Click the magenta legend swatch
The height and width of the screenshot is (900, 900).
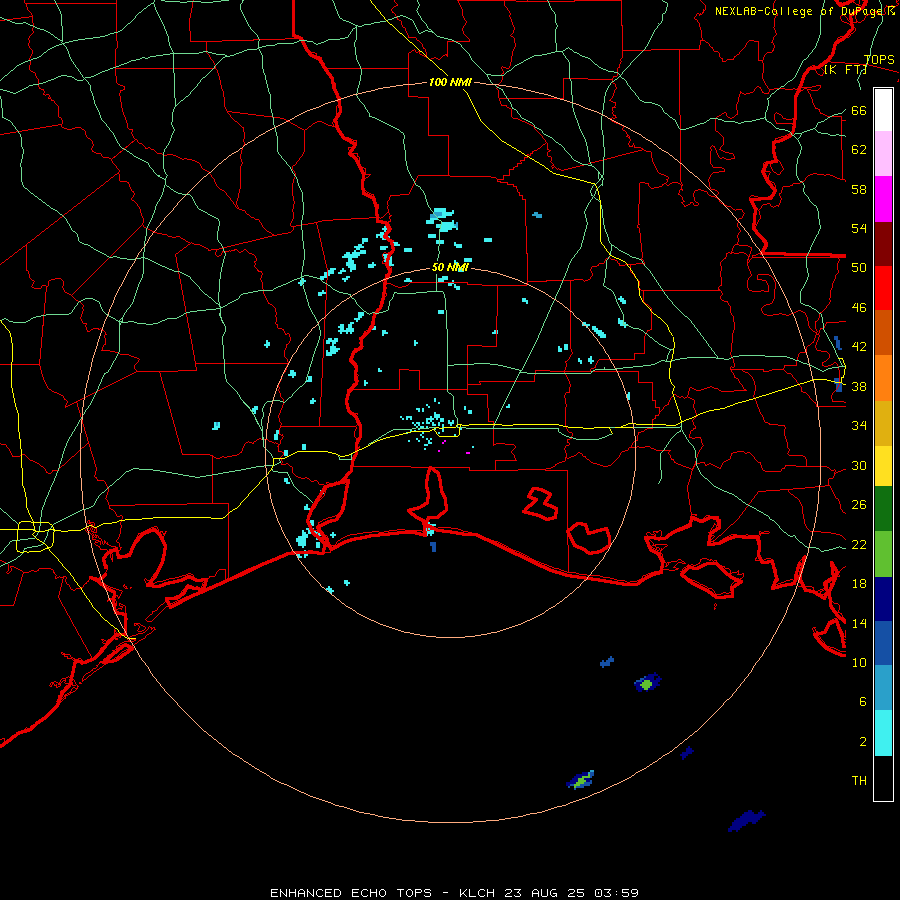(x=883, y=199)
